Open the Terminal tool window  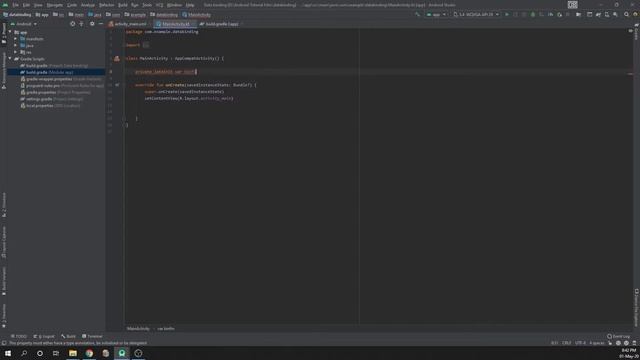tap(92, 336)
